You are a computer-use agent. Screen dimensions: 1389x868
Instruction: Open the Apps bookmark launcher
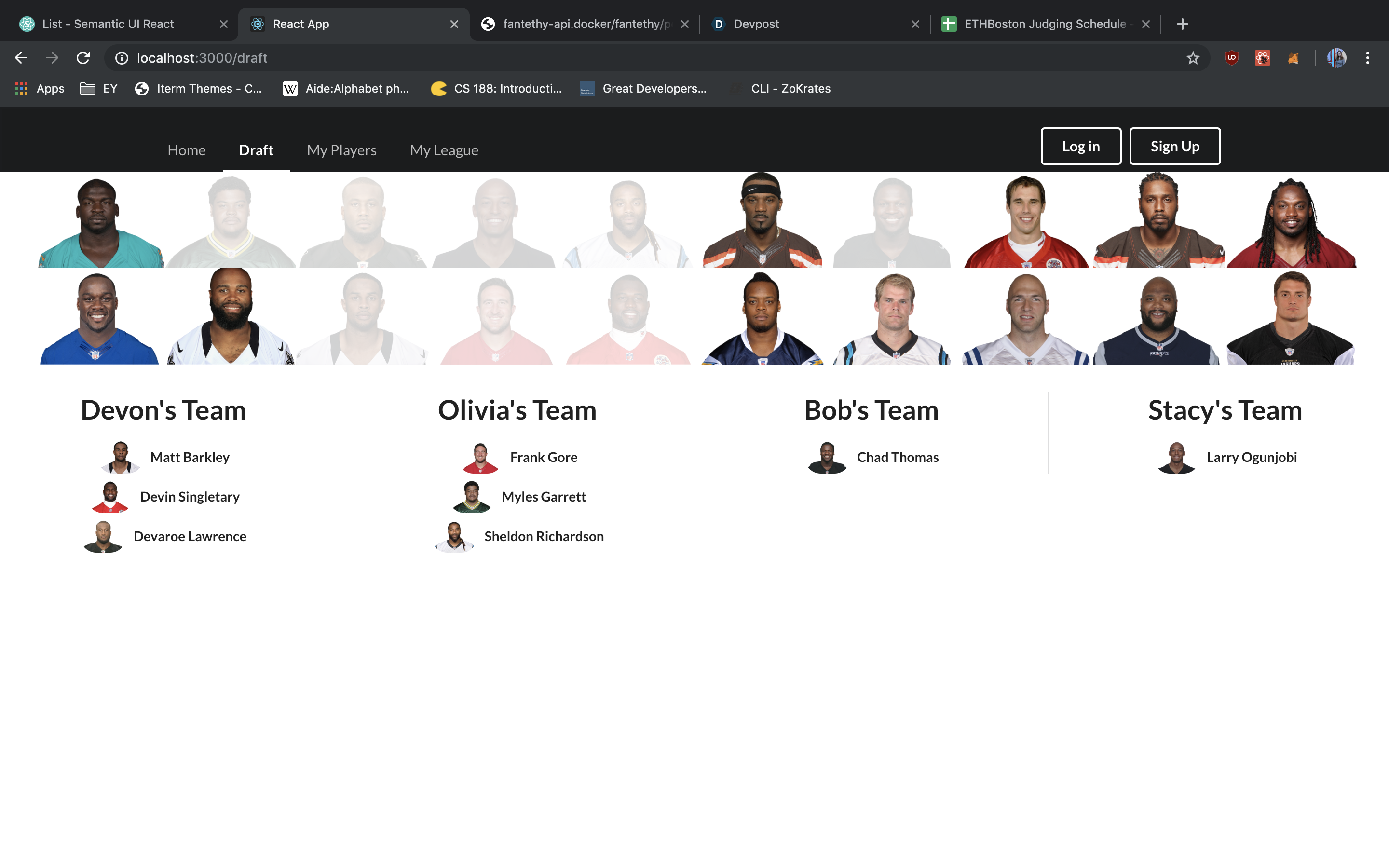(x=38, y=88)
